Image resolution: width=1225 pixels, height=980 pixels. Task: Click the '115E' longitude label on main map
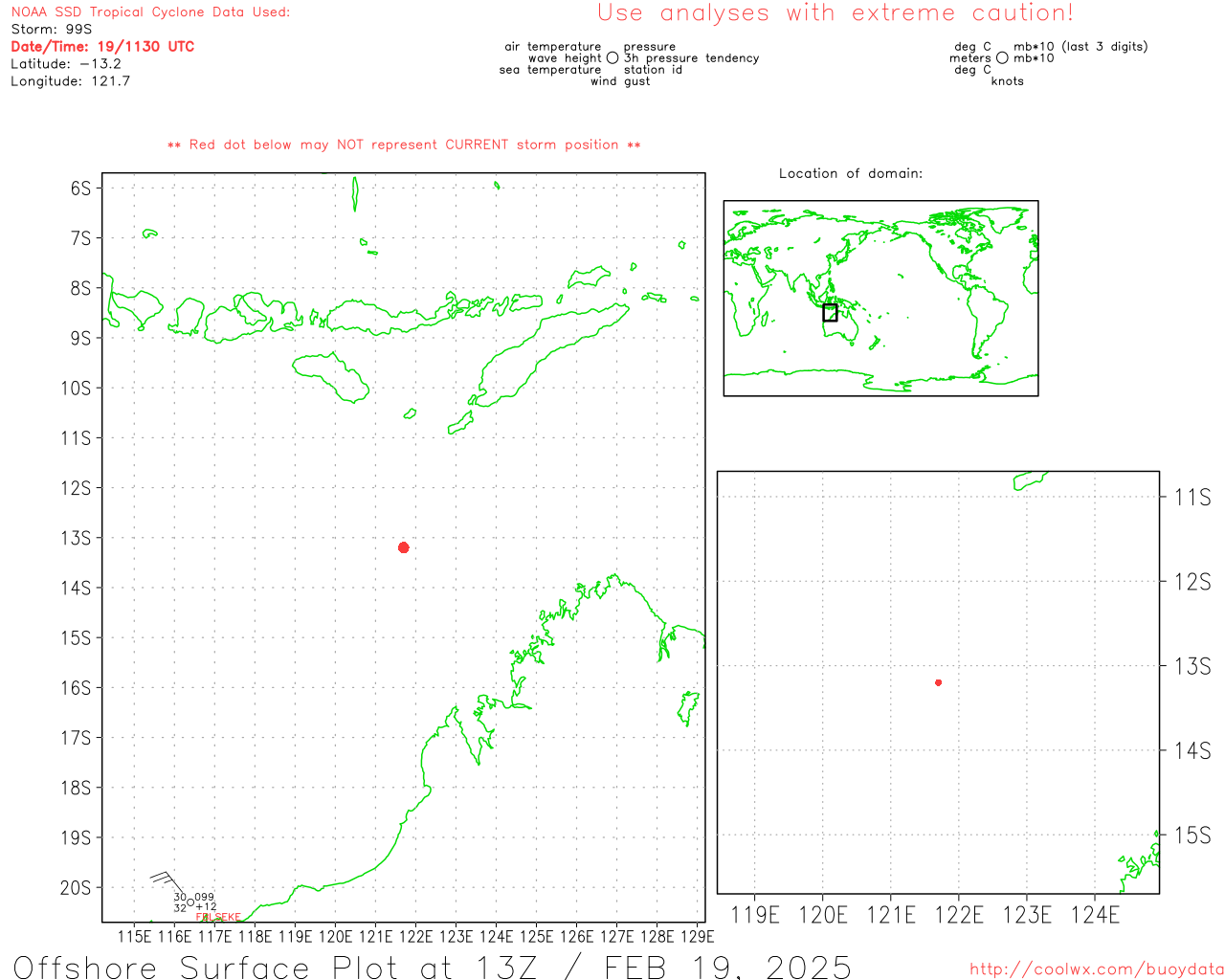135,937
